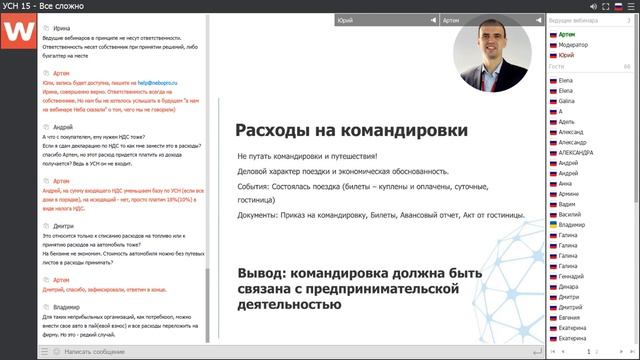
Task: Click the reply icon beside Владимир's chat message
Action: click(46, 307)
